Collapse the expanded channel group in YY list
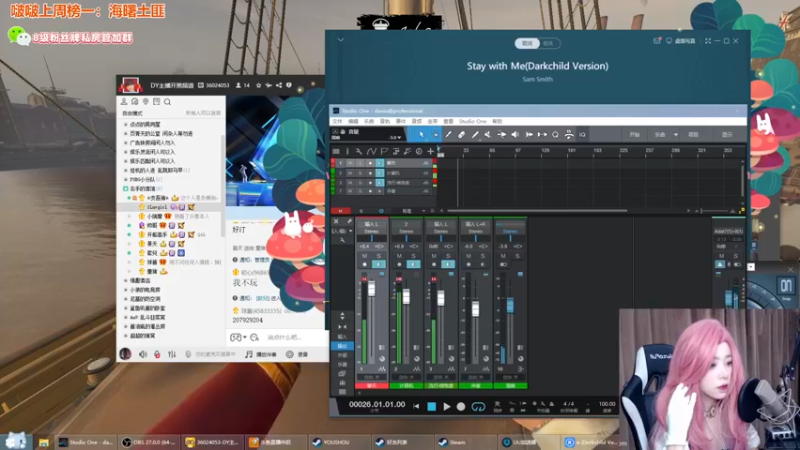The height and width of the screenshot is (450, 800). (x=126, y=189)
